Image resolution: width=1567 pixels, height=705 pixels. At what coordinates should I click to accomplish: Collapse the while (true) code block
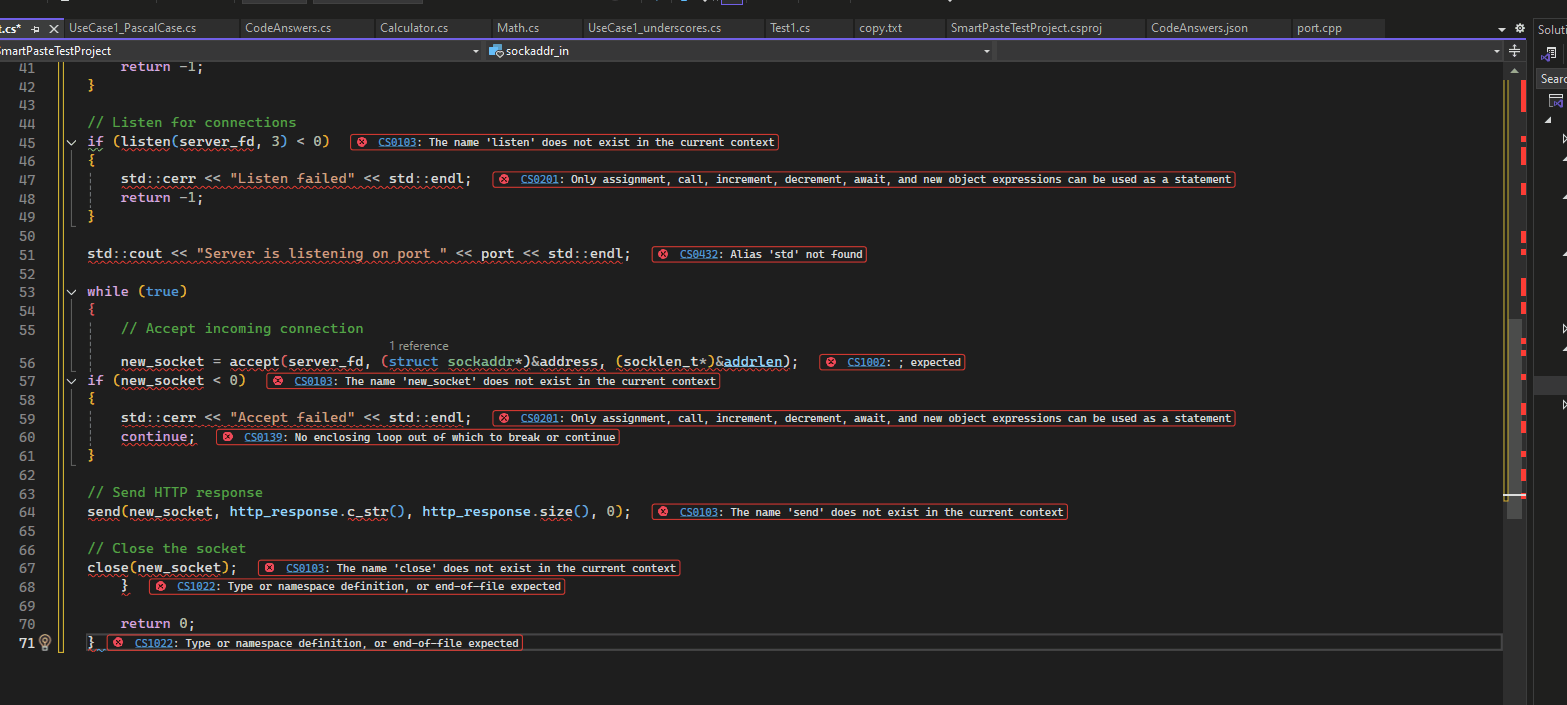tap(70, 291)
